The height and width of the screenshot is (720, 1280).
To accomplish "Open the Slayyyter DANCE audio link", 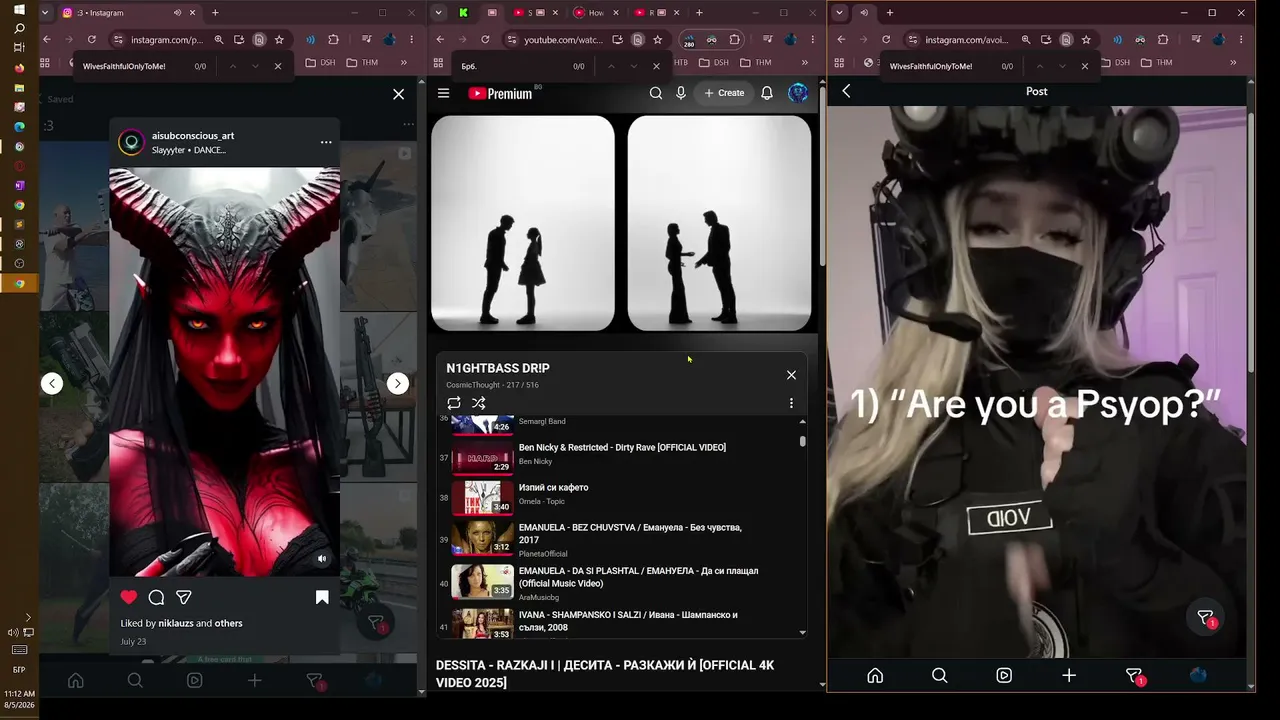I will coord(189,150).
